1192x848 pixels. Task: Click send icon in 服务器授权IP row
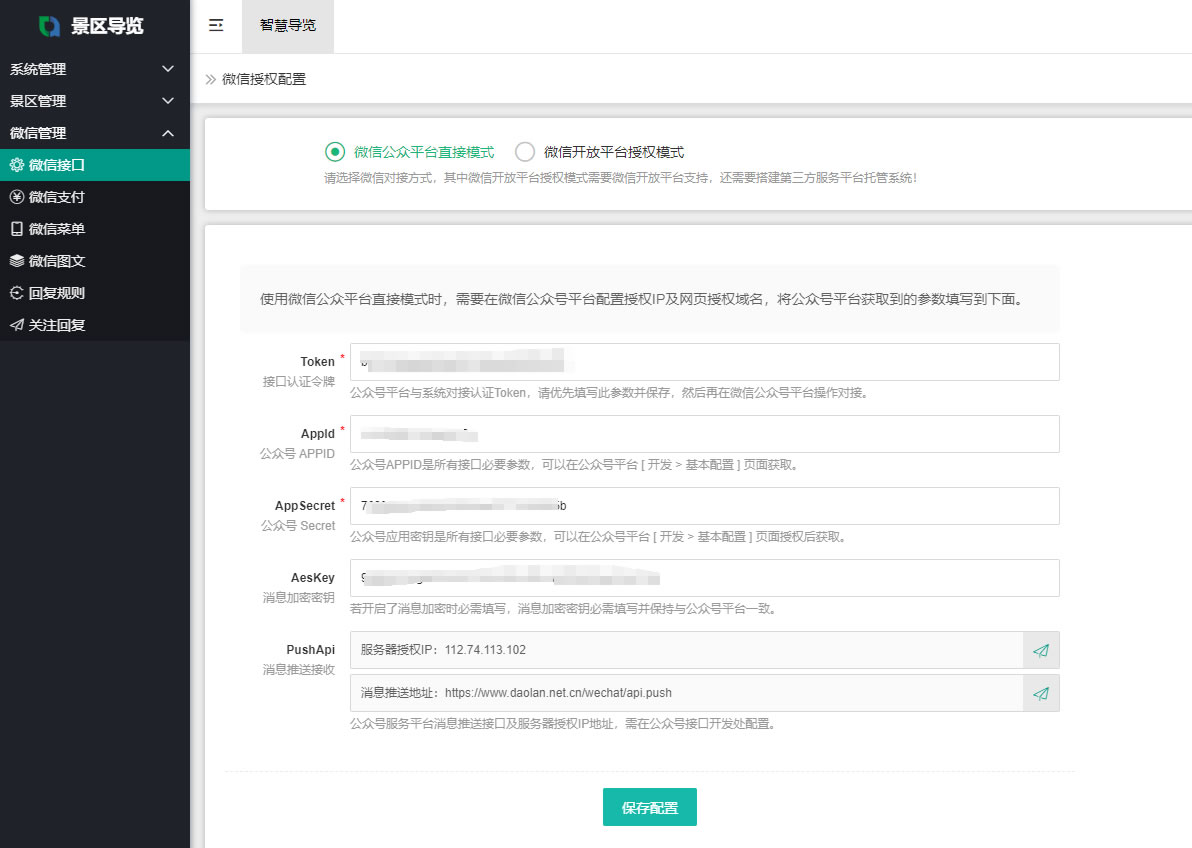(x=1041, y=650)
